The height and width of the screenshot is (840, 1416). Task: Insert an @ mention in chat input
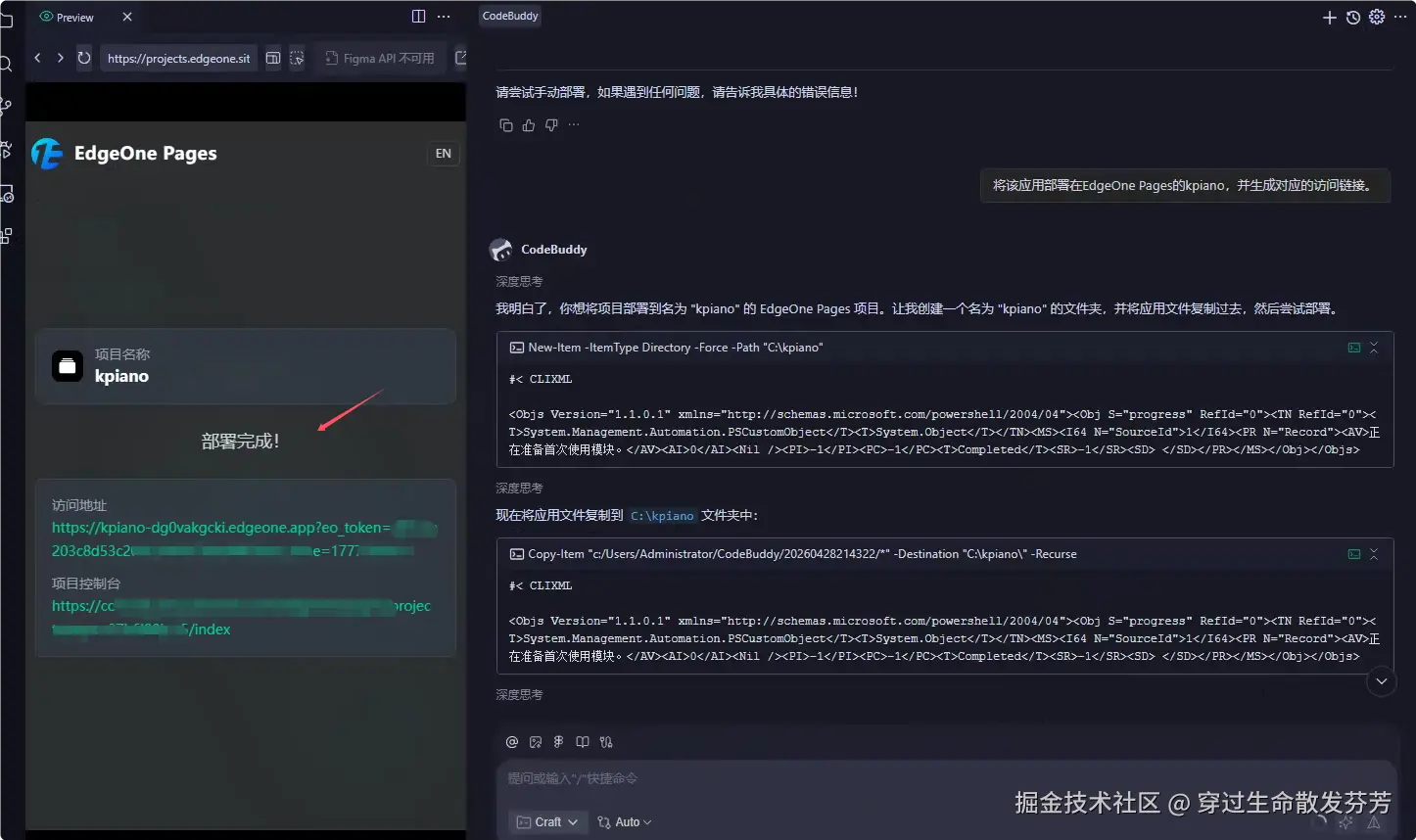click(x=511, y=742)
